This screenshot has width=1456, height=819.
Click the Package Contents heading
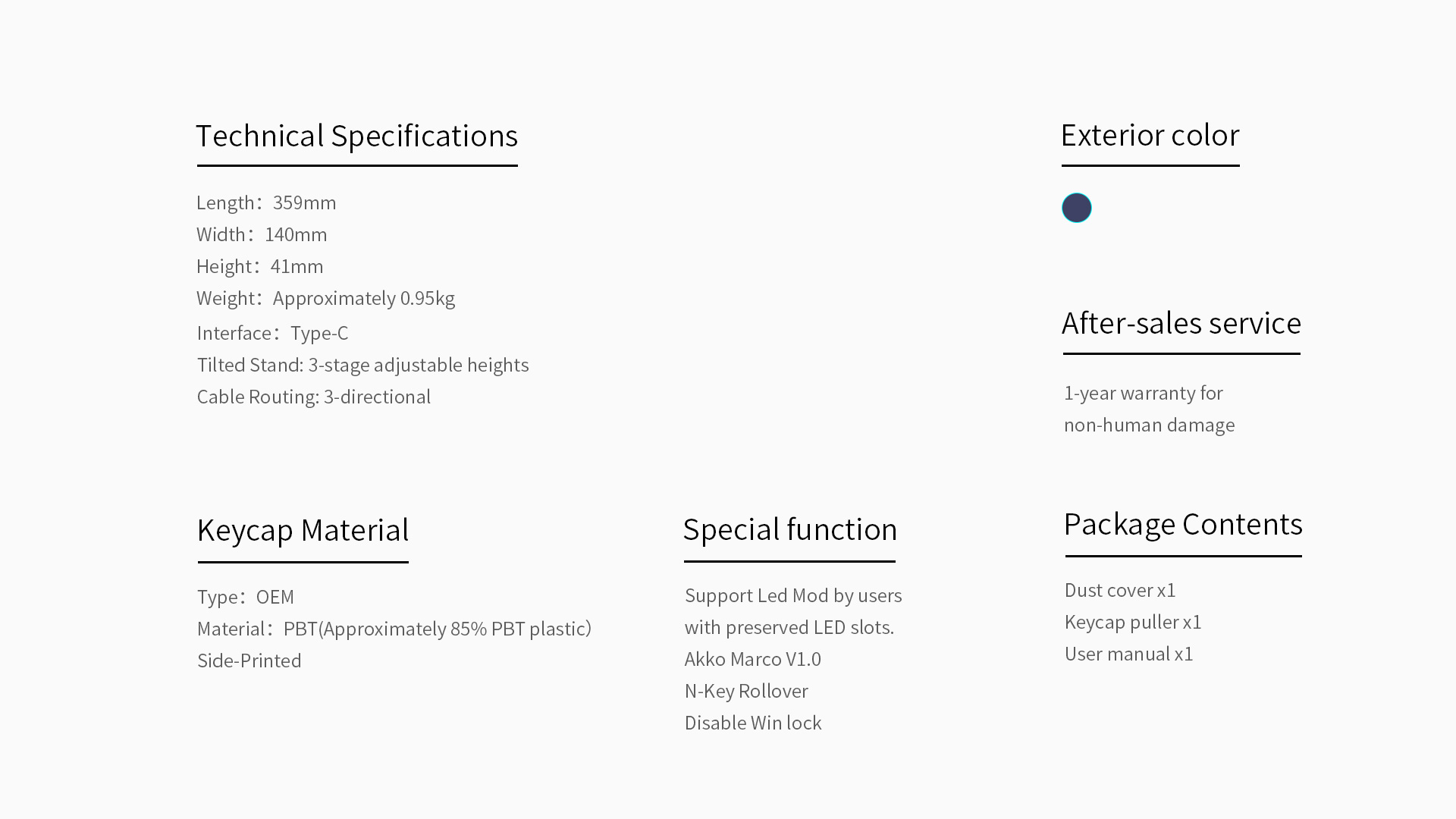1183,525
